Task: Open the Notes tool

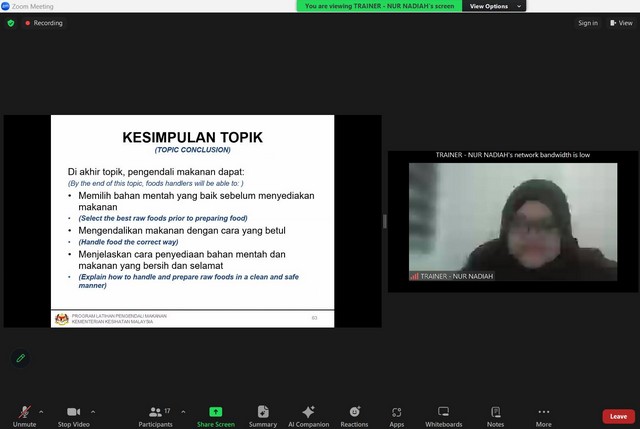Action: (x=495, y=413)
